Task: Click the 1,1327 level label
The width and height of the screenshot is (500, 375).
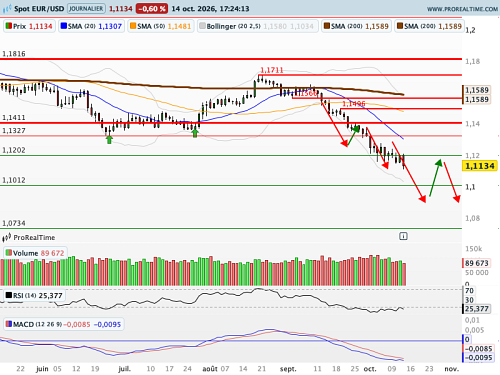Action: pyautogui.click(x=14, y=130)
